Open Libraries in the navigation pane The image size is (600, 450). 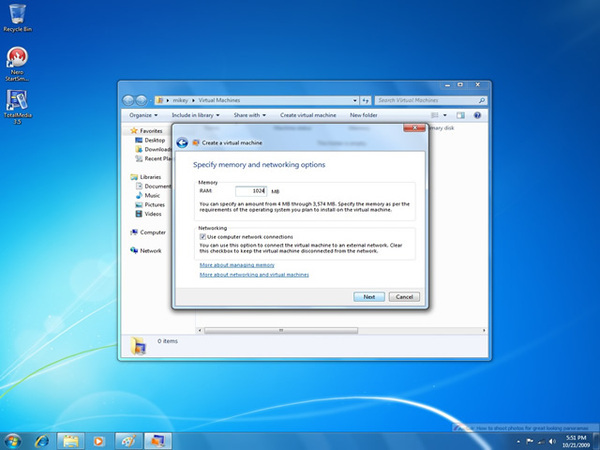145,177
